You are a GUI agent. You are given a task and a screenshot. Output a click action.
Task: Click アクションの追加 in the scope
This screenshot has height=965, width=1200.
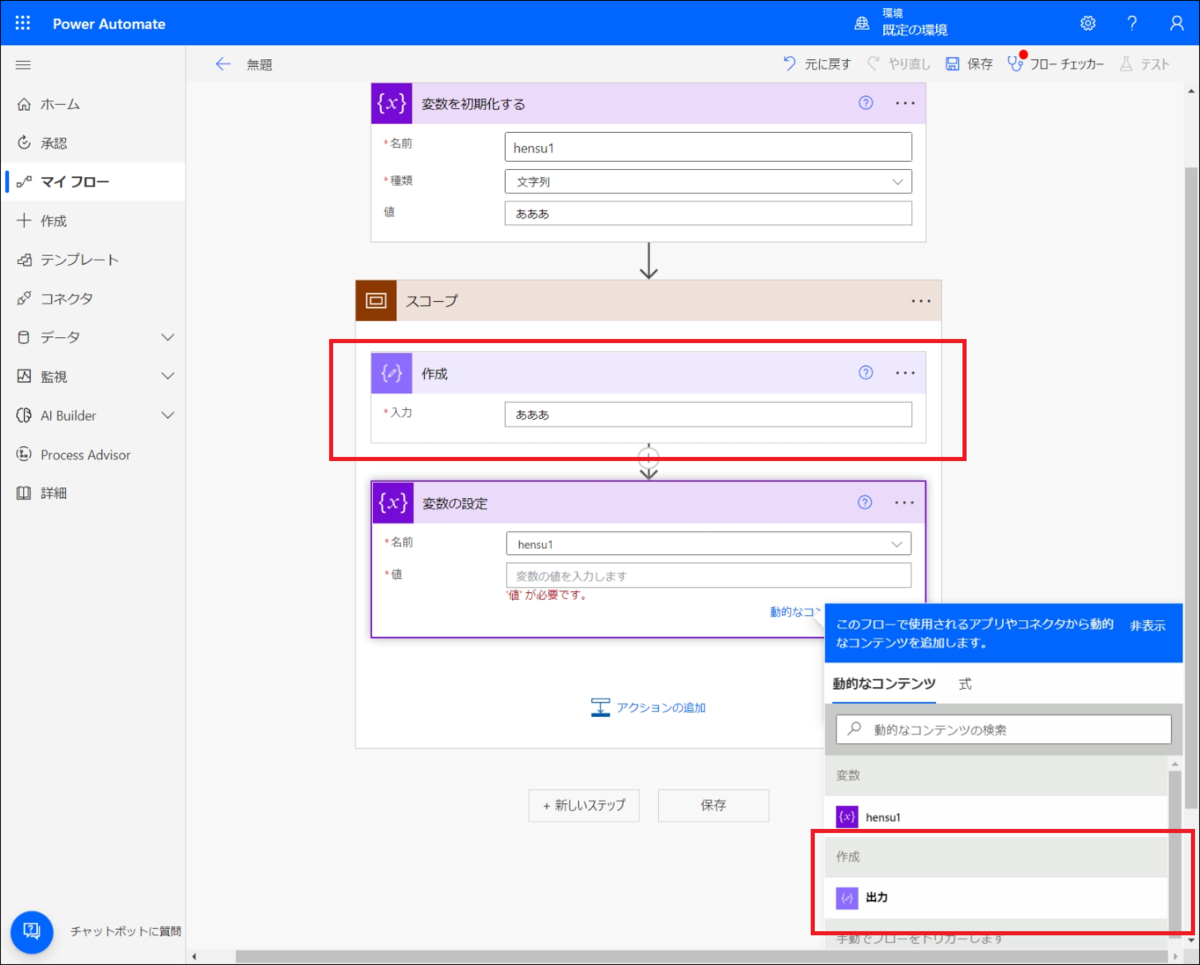point(648,707)
